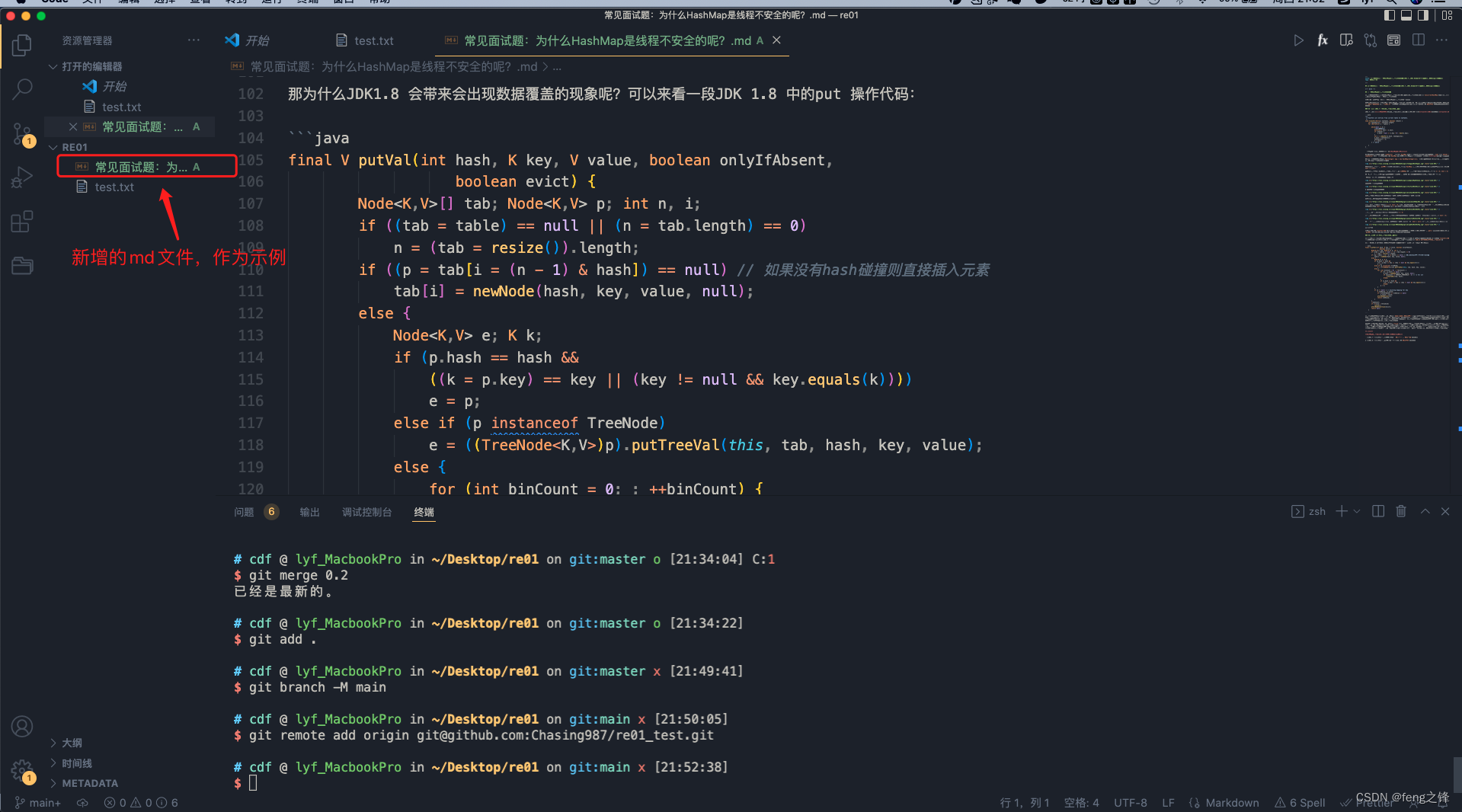The height and width of the screenshot is (812, 1462).
Task: Open the Search view in activity bar
Action: 22,89
